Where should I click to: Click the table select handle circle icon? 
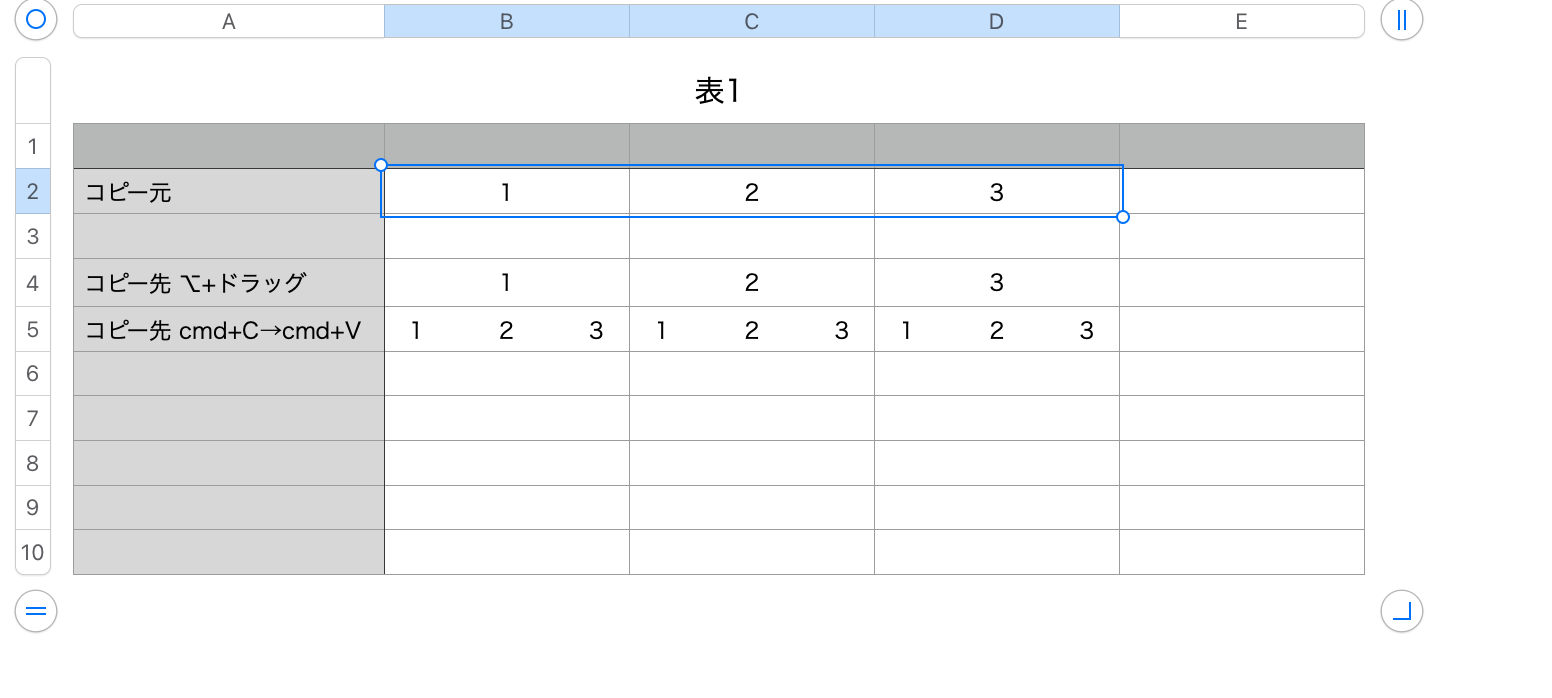point(36,20)
